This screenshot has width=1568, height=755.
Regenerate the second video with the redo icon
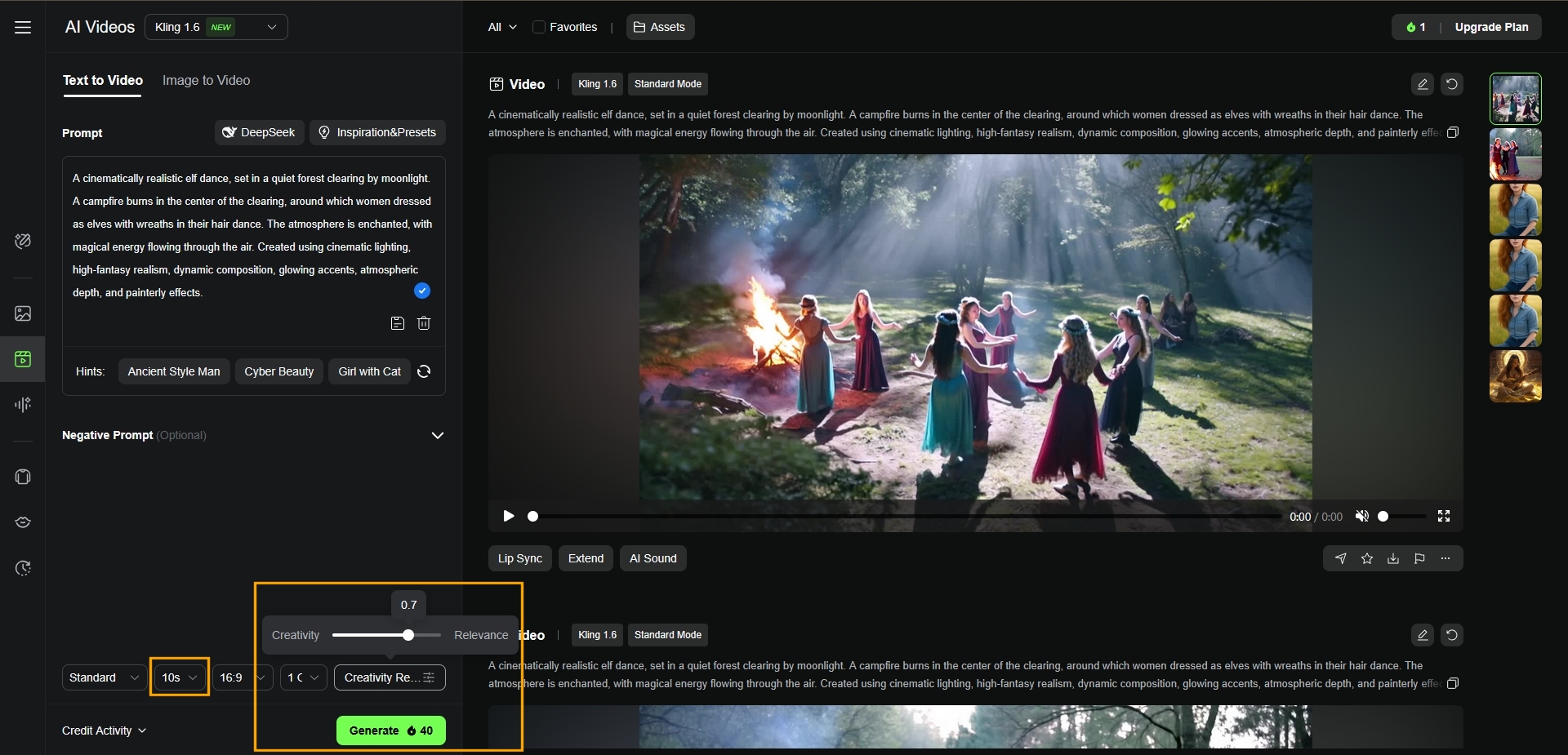(1452, 635)
